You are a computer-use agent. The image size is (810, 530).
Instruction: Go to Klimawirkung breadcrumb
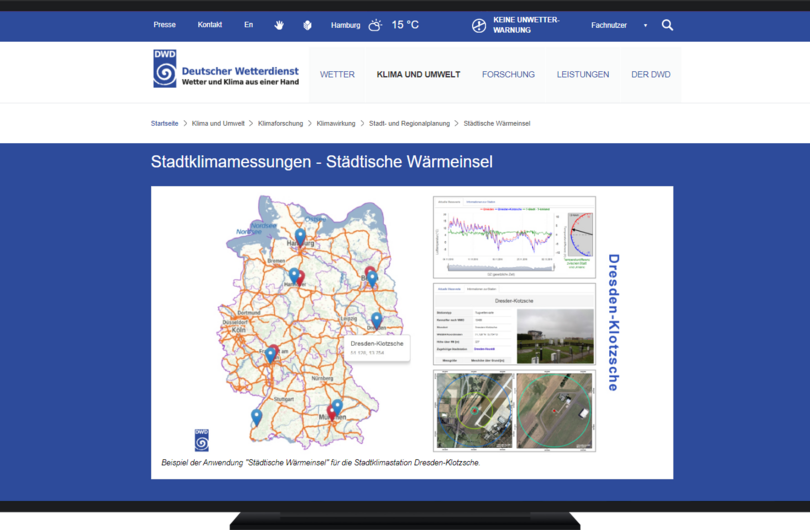[336, 123]
